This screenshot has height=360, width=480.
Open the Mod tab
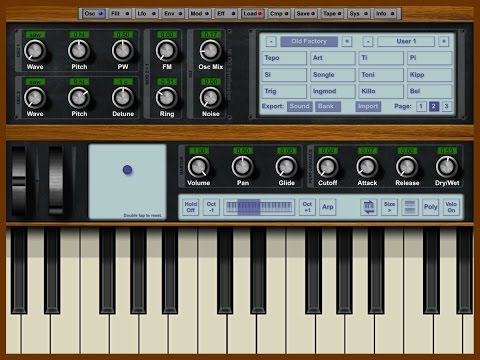pos(199,14)
